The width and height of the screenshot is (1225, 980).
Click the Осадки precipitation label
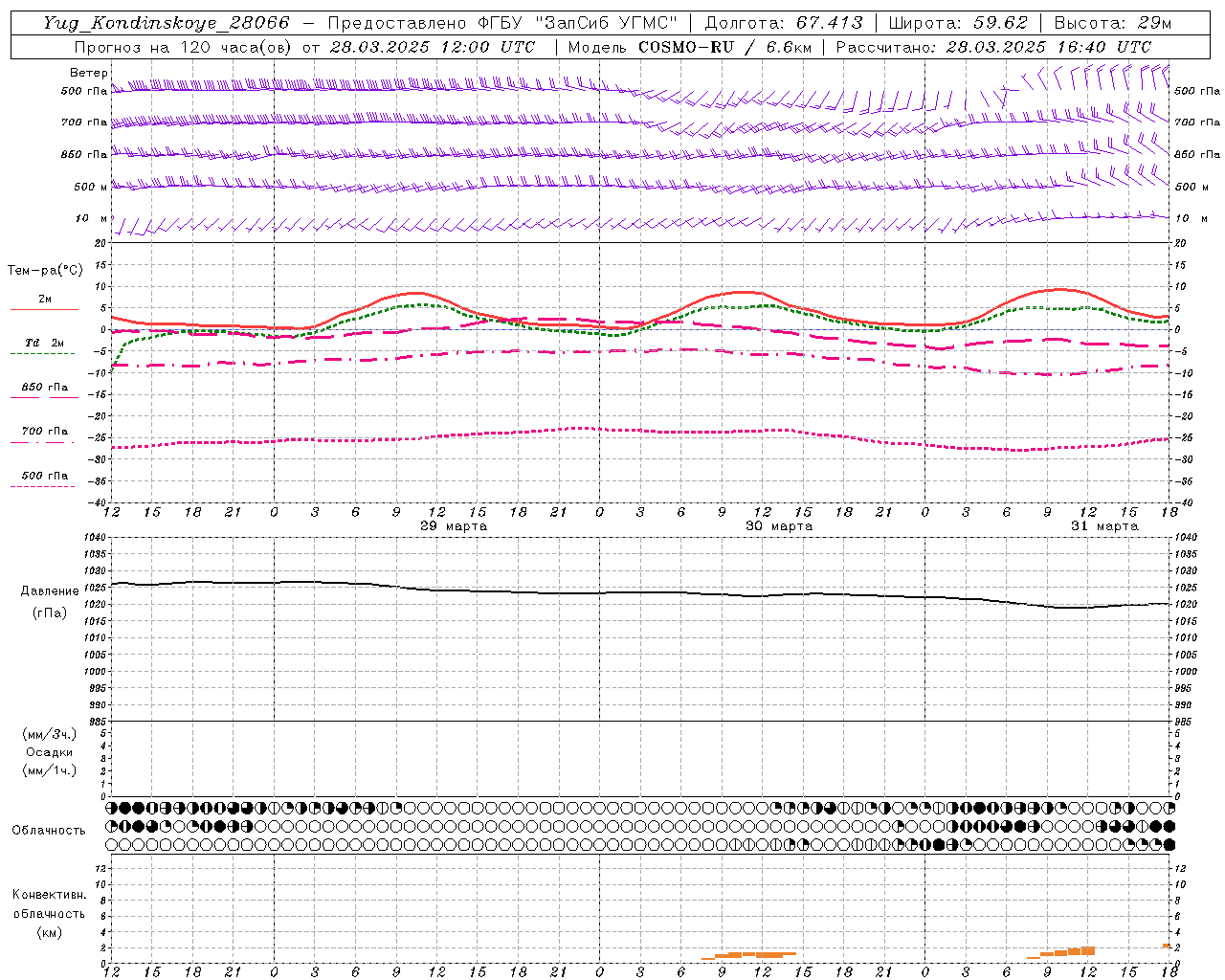point(50,753)
